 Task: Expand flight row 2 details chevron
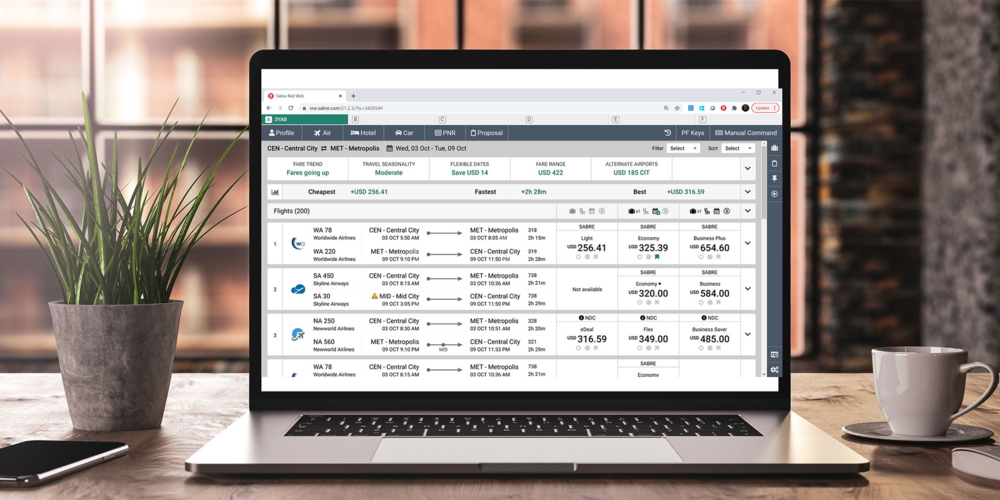coord(747,289)
